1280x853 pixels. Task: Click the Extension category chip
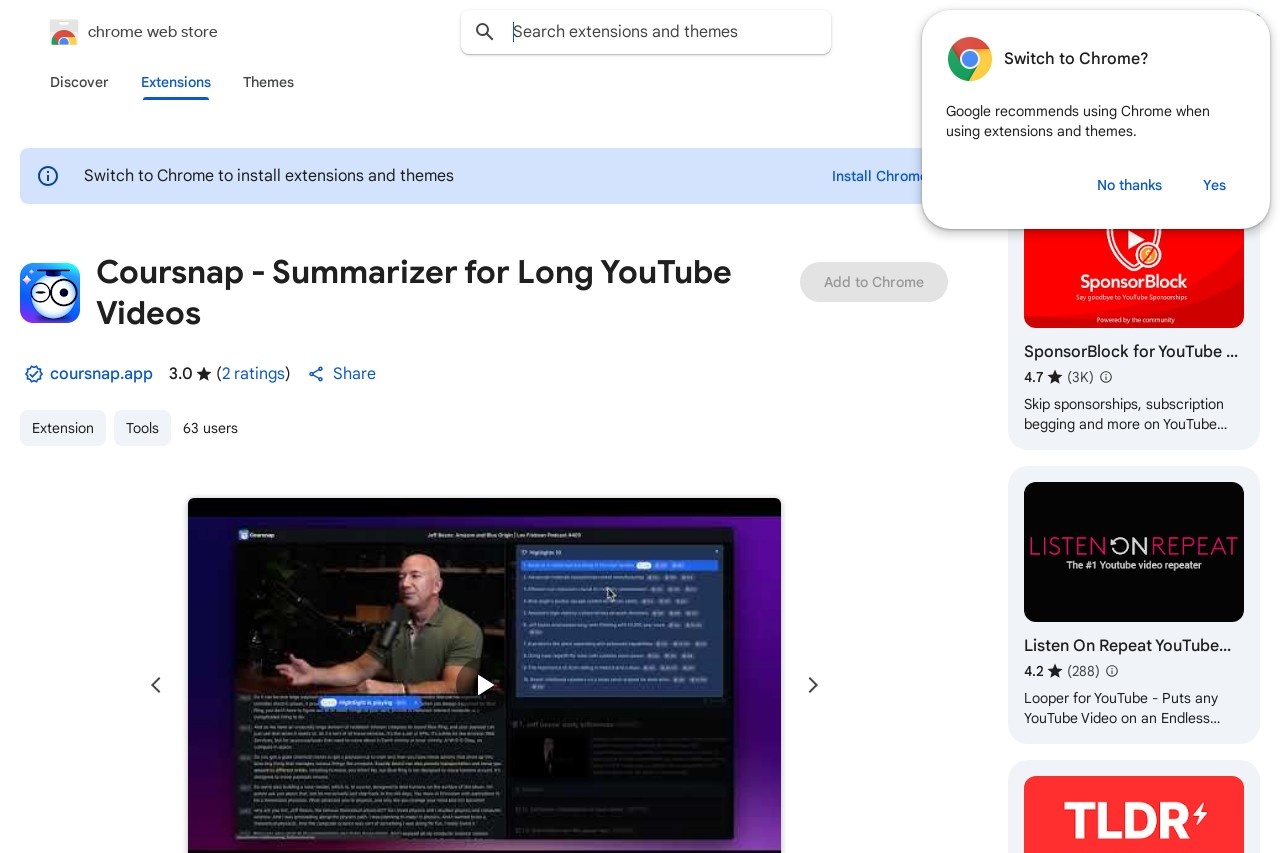(63, 428)
